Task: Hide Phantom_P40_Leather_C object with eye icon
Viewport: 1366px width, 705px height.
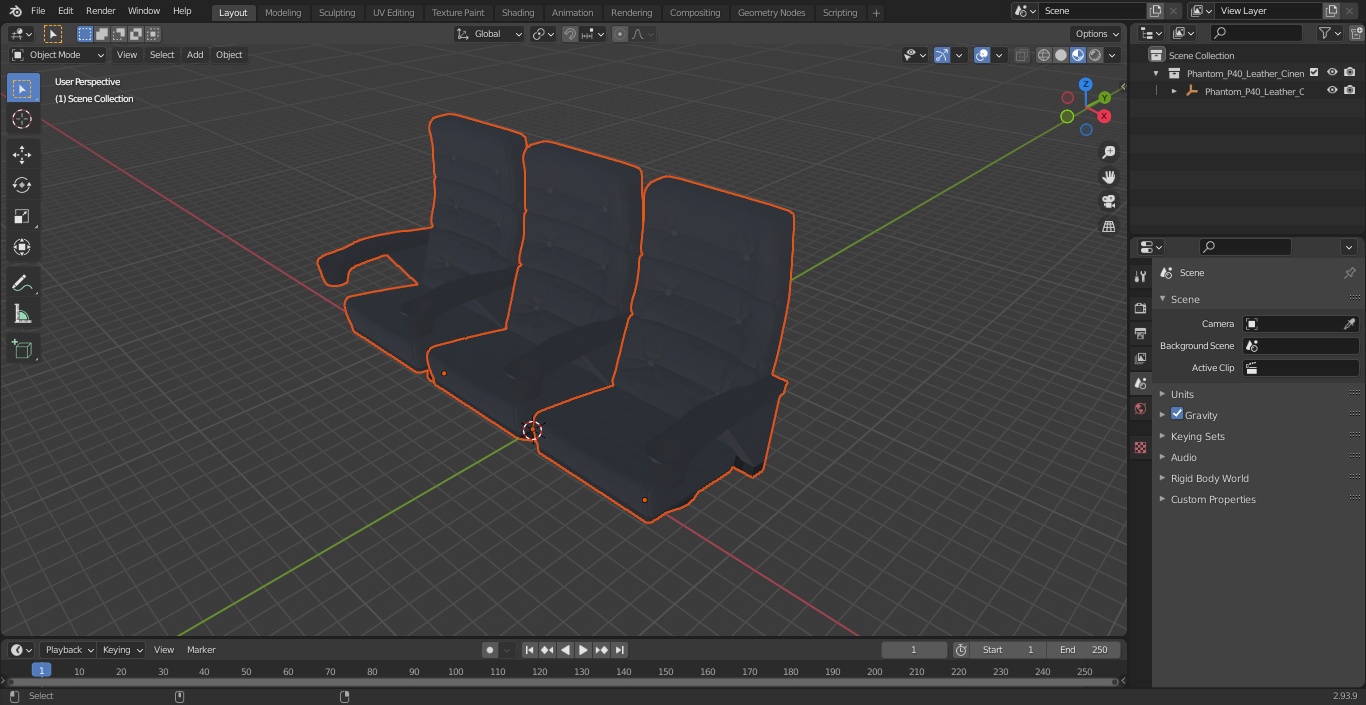Action: click(x=1332, y=90)
